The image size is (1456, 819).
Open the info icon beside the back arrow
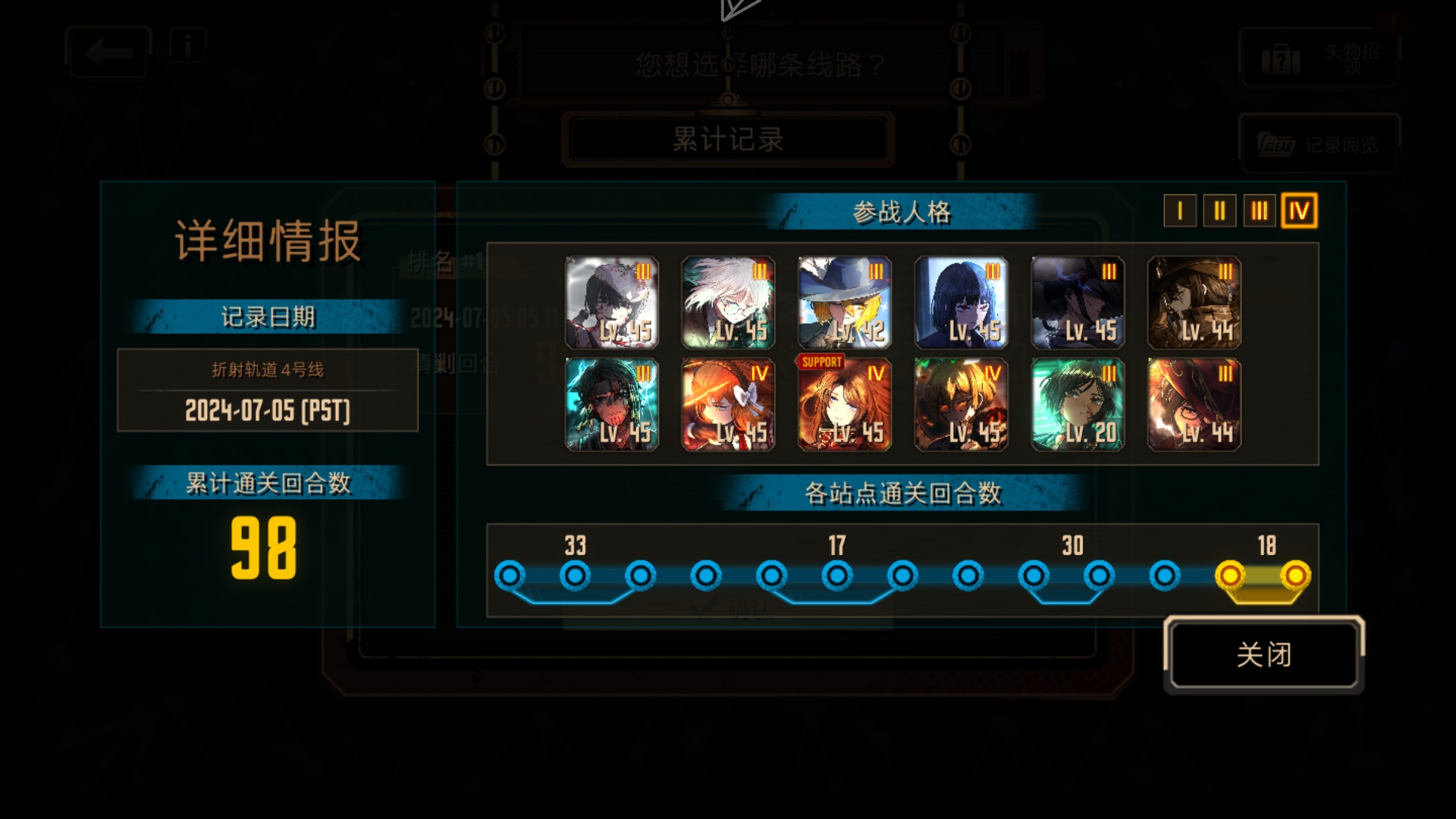tap(188, 45)
